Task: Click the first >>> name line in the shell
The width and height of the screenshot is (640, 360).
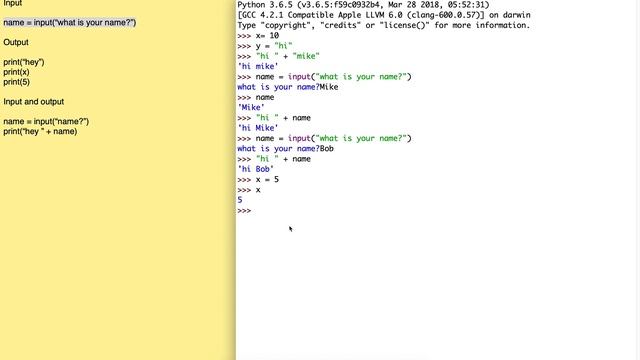Action: (x=256, y=97)
